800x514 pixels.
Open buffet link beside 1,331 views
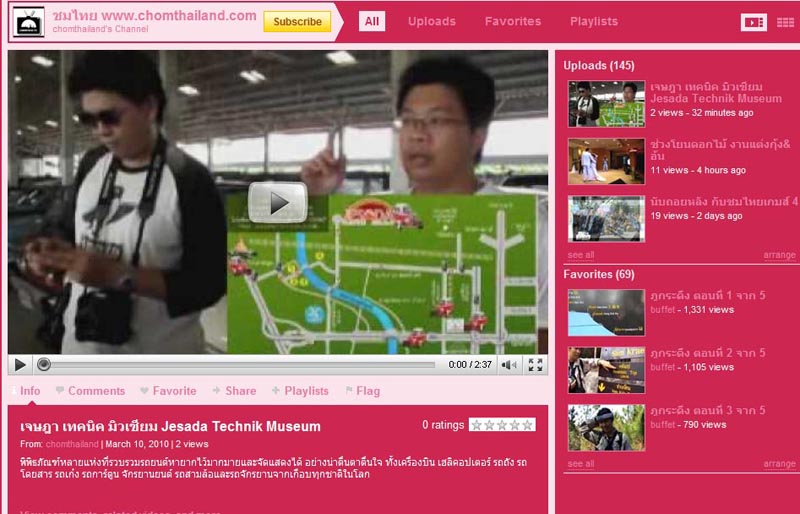pyautogui.click(x=662, y=310)
